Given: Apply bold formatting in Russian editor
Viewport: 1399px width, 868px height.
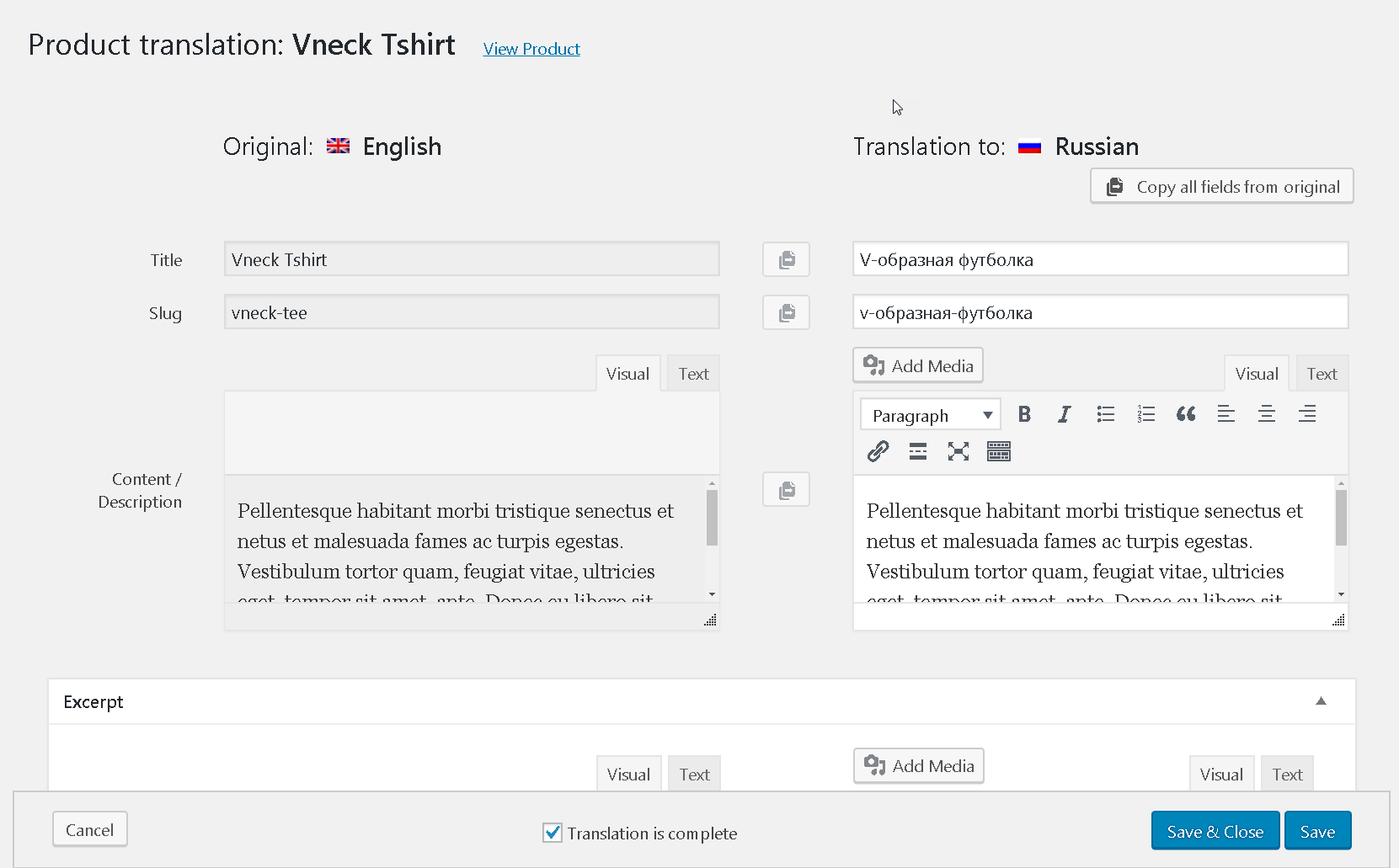Looking at the screenshot, I should tap(1024, 414).
